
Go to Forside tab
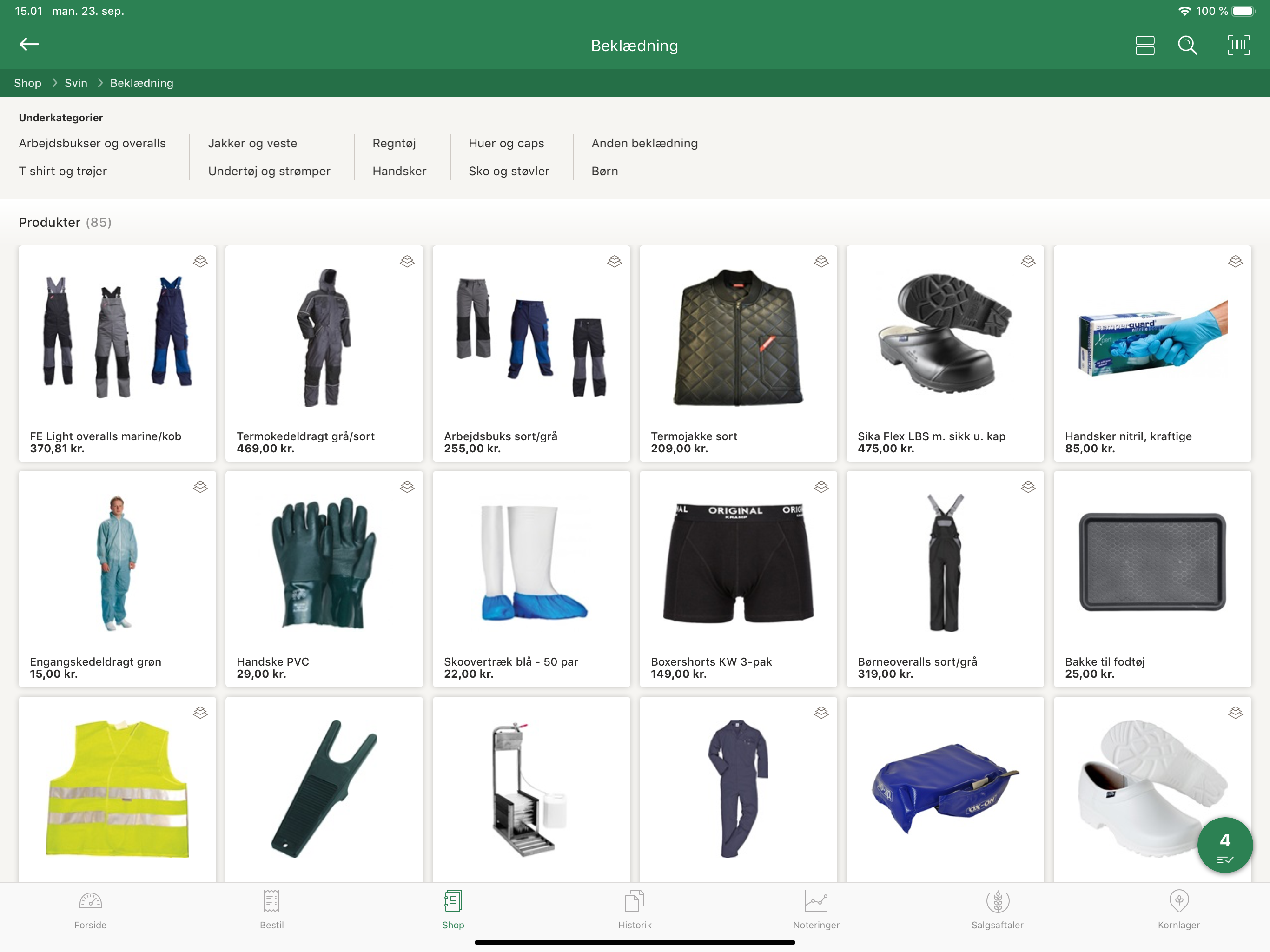pos(90,910)
